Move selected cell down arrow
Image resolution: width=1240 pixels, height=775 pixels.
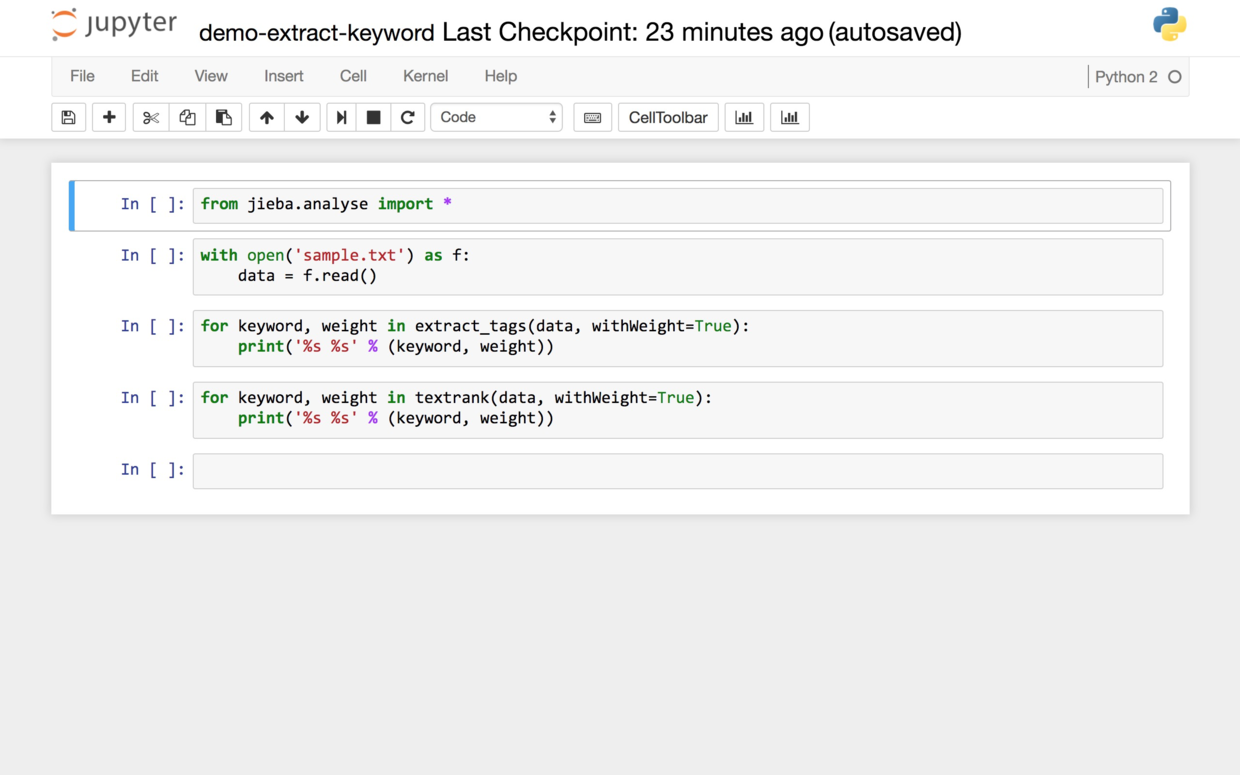(x=302, y=117)
